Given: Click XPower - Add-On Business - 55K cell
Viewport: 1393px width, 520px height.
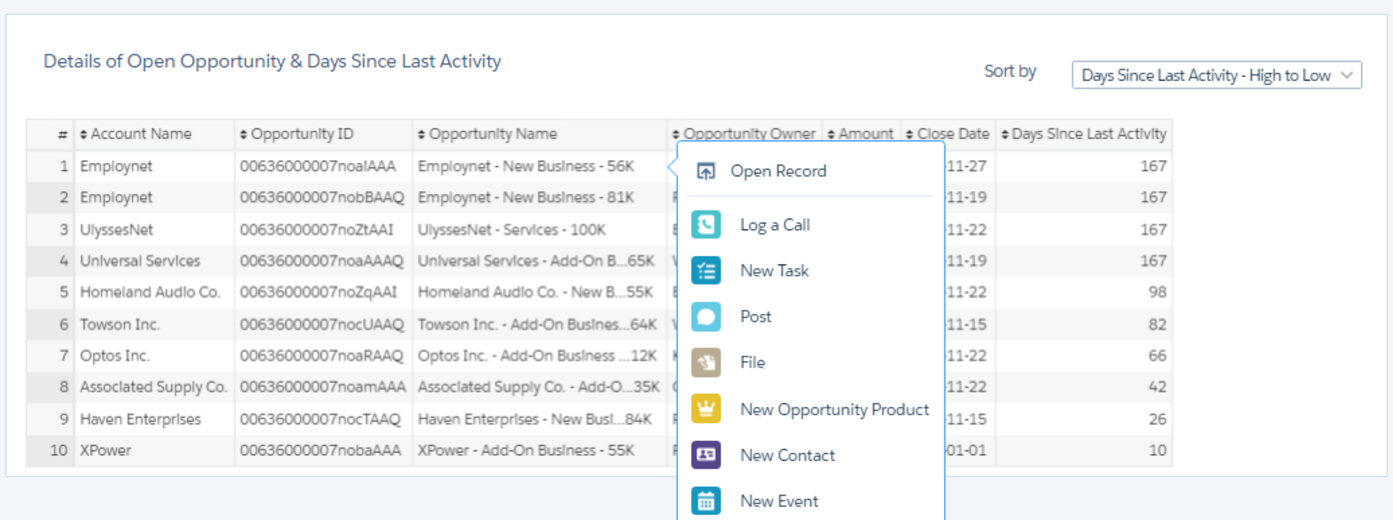Looking at the screenshot, I should (526, 450).
